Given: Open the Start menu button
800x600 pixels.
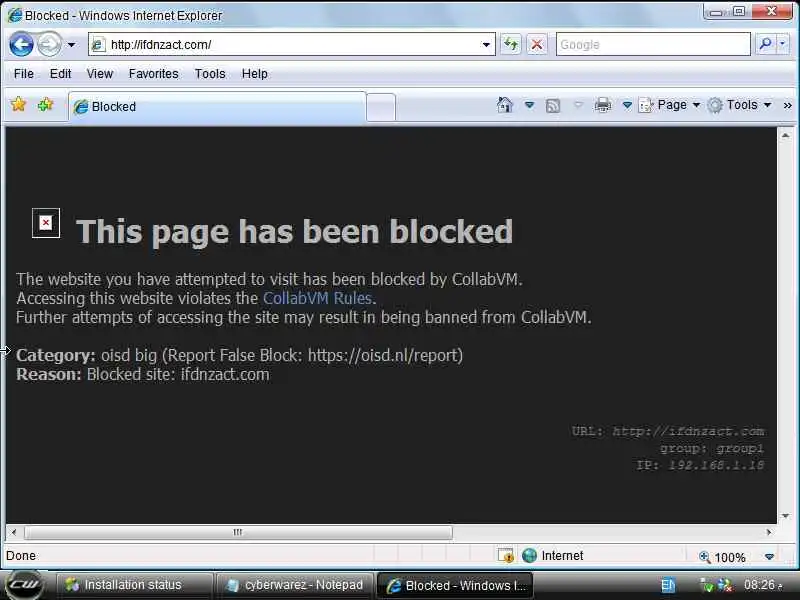Looking at the screenshot, I should click(x=24, y=585).
